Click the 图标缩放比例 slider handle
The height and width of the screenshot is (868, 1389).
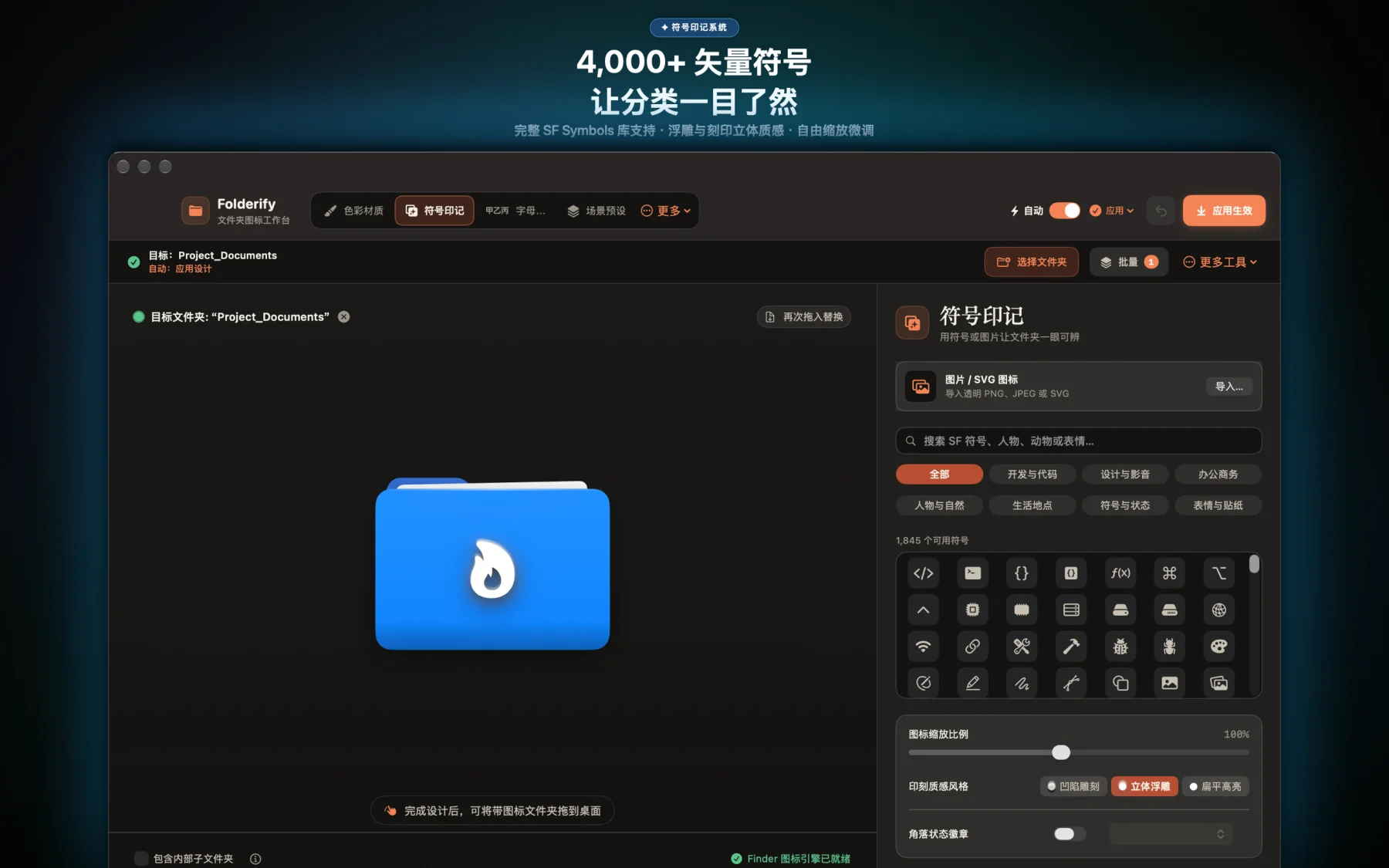pyautogui.click(x=1061, y=752)
